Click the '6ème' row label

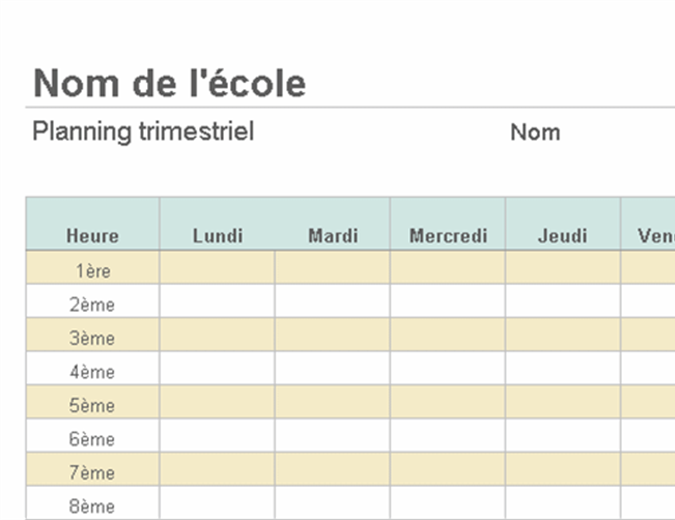point(92,439)
